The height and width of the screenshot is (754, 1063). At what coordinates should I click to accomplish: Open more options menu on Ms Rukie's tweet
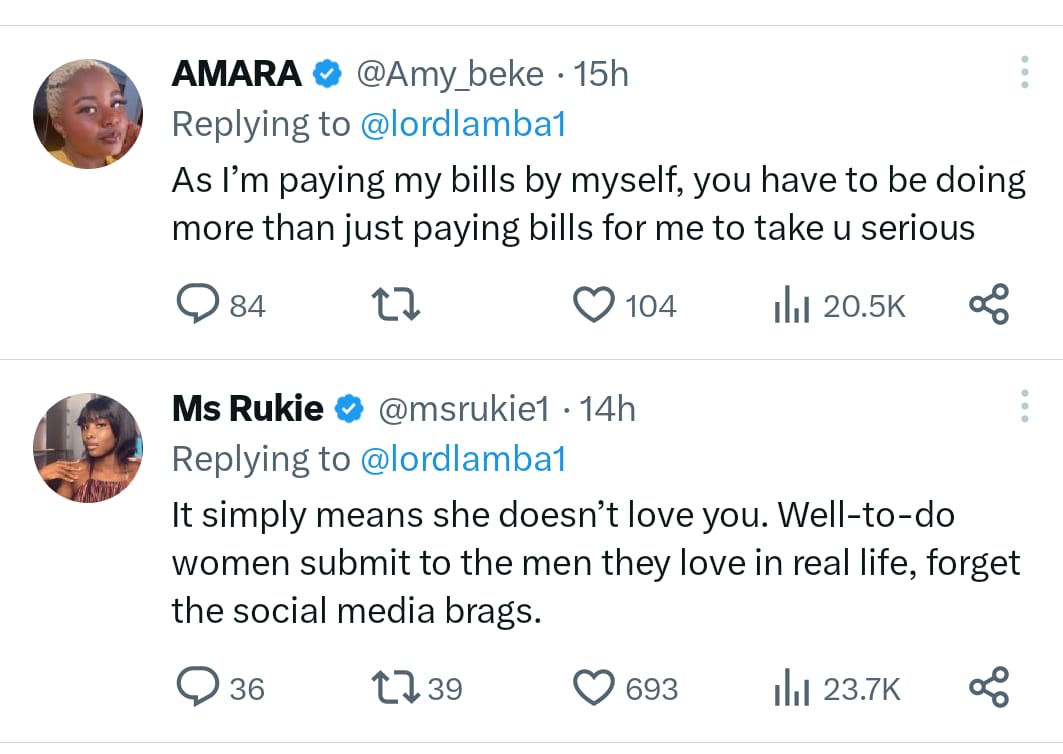pyautogui.click(x=1024, y=408)
